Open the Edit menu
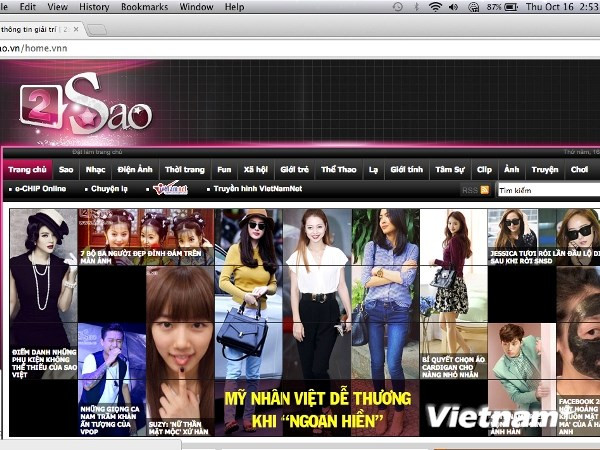This screenshot has width=600, height=450. pyautogui.click(x=28, y=7)
